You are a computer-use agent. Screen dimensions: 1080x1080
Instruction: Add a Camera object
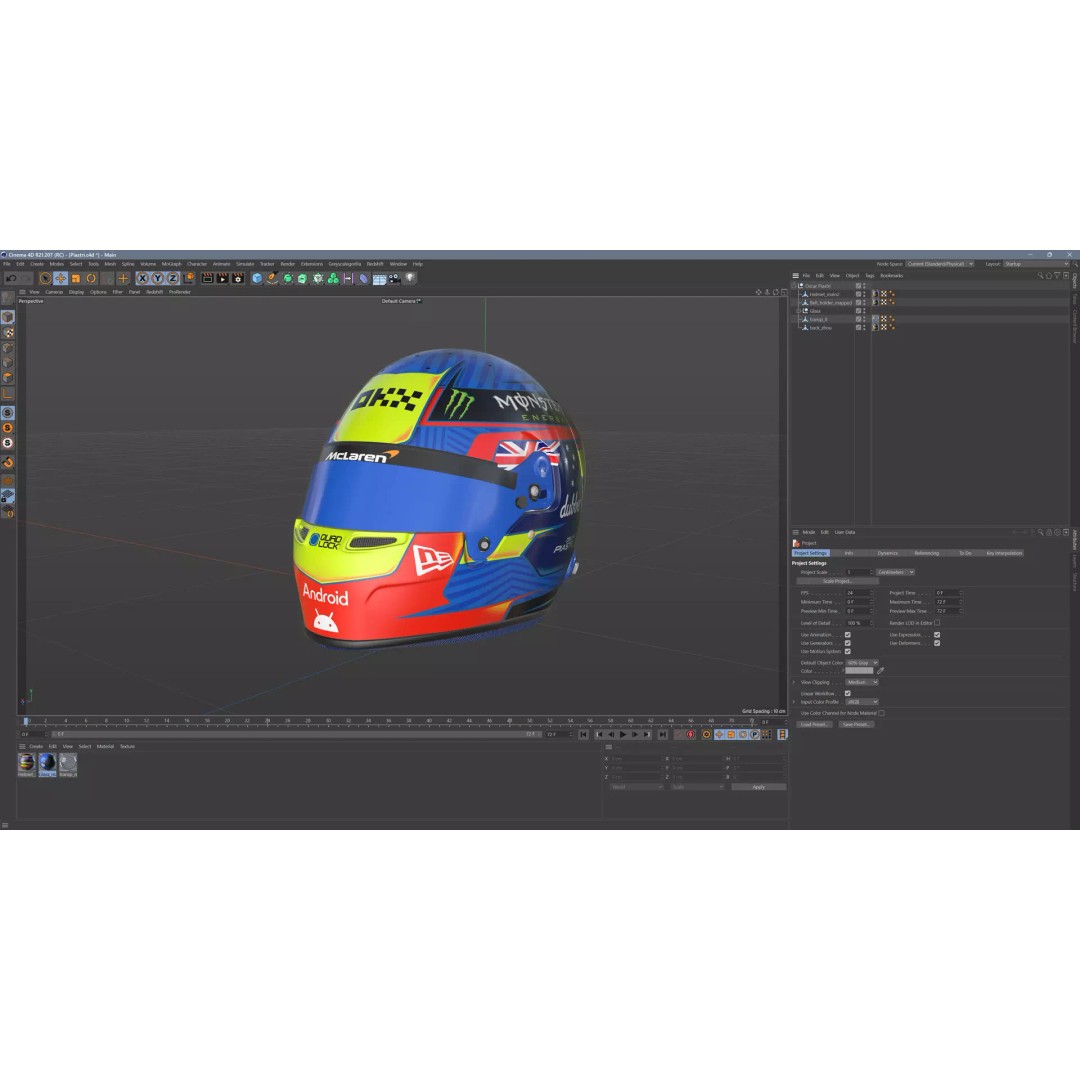pyautogui.click(x=395, y=278)
